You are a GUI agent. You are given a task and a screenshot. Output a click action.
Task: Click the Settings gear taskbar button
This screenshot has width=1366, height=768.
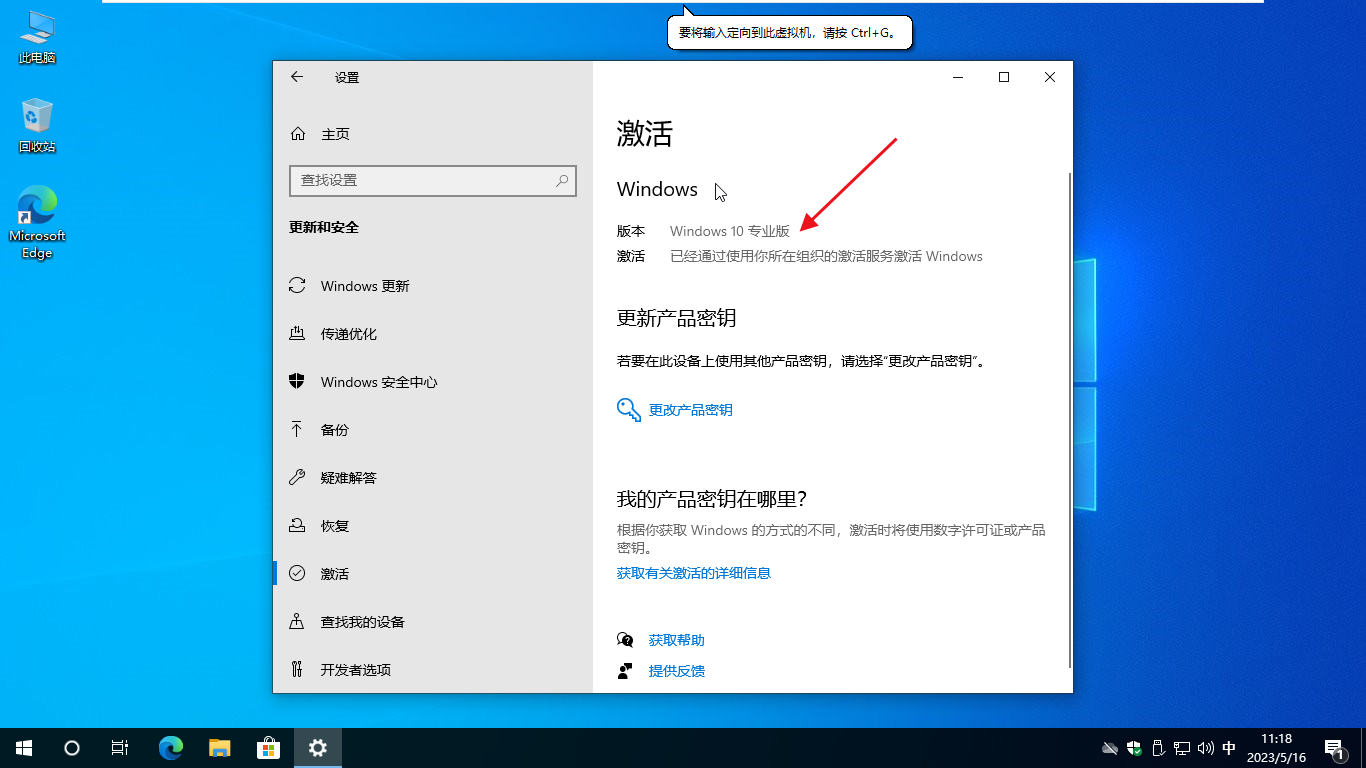tap(318, 748)
